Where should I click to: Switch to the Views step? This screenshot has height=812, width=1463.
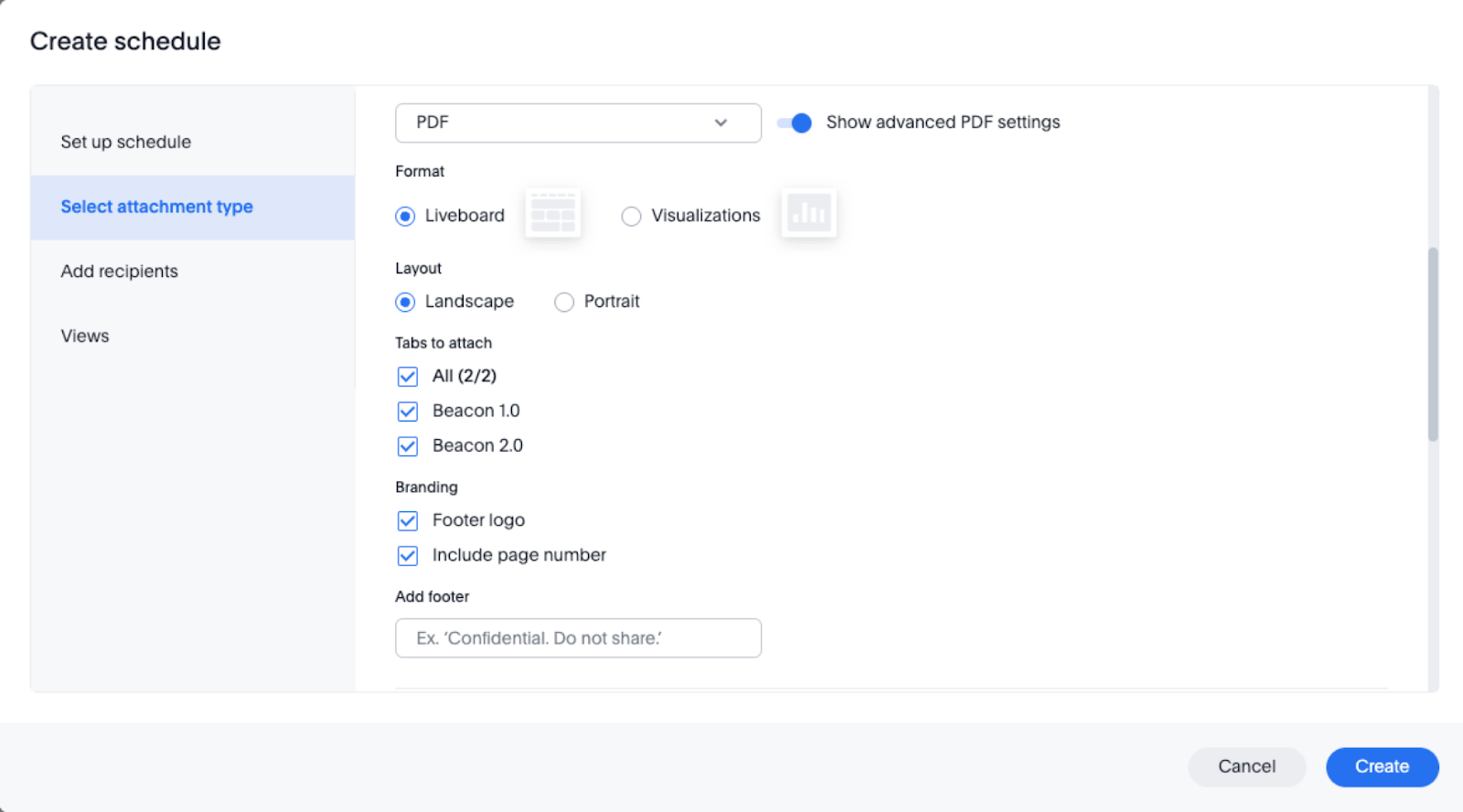tap(85, 336)
